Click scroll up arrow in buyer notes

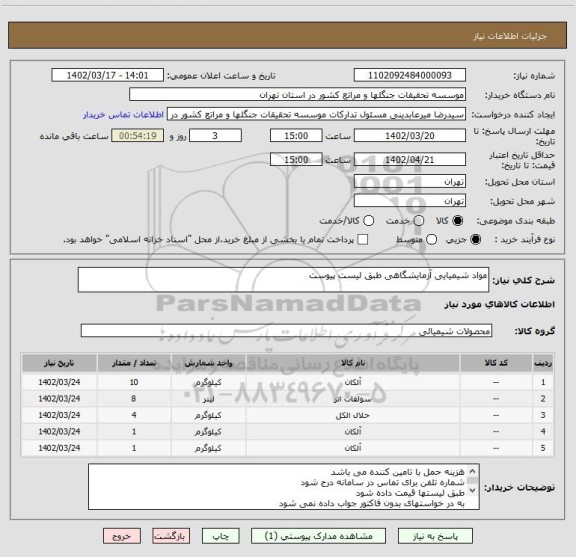point(472,471)
